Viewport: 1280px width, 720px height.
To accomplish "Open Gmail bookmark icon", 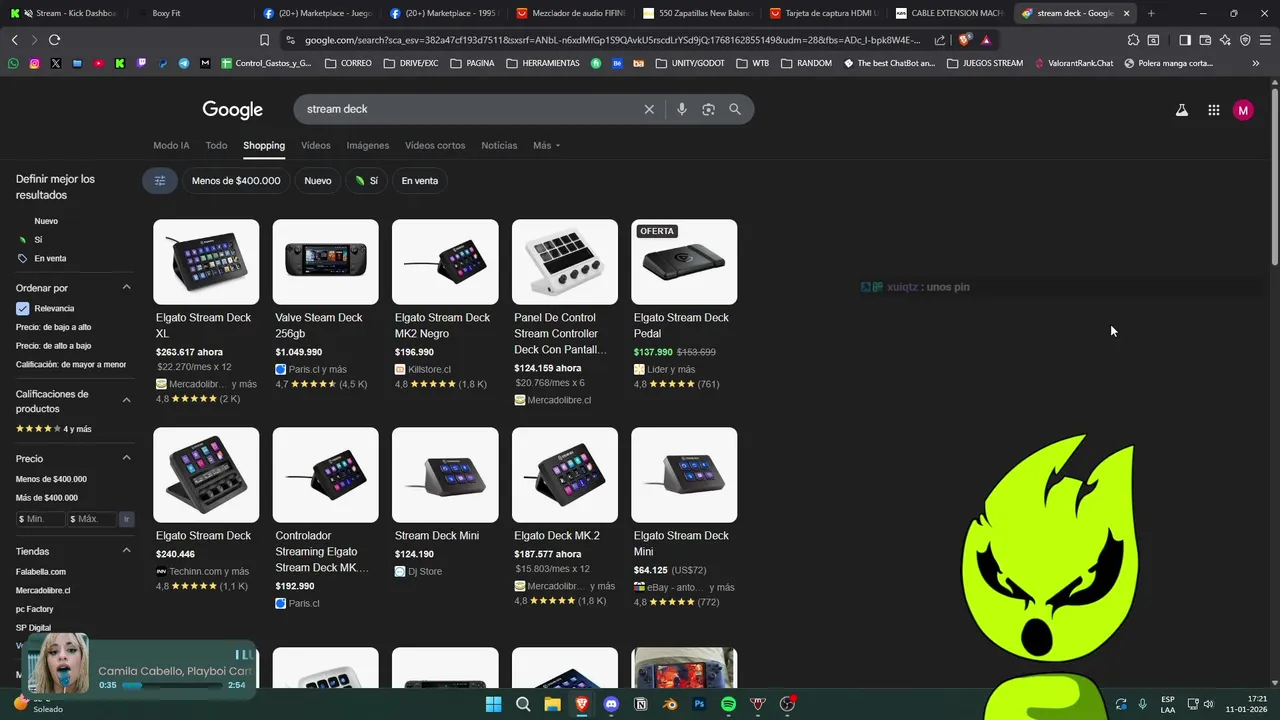I will [x=205, y=63].
